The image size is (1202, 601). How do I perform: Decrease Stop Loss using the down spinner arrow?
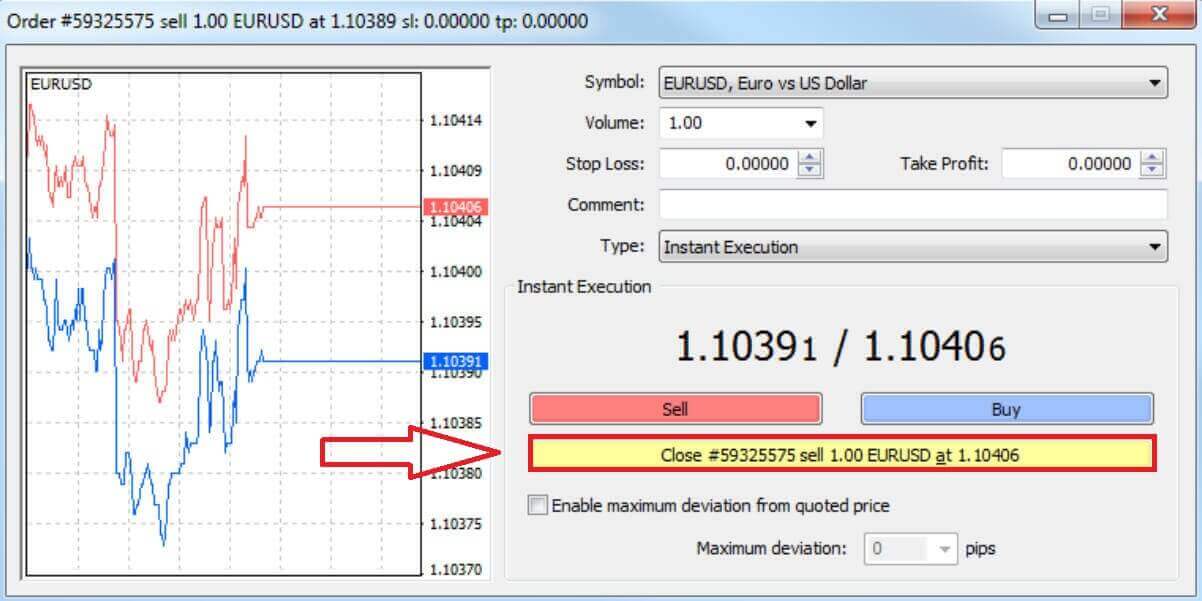tap(810, 169)
